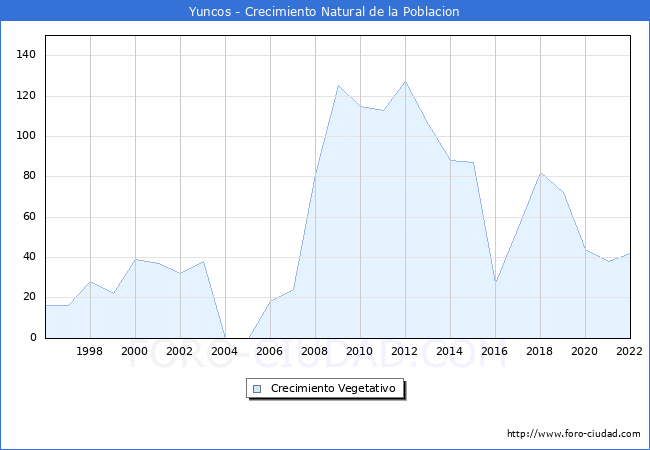
Task: Click the y-axis label 80
Action: click(x=29, y=176)
